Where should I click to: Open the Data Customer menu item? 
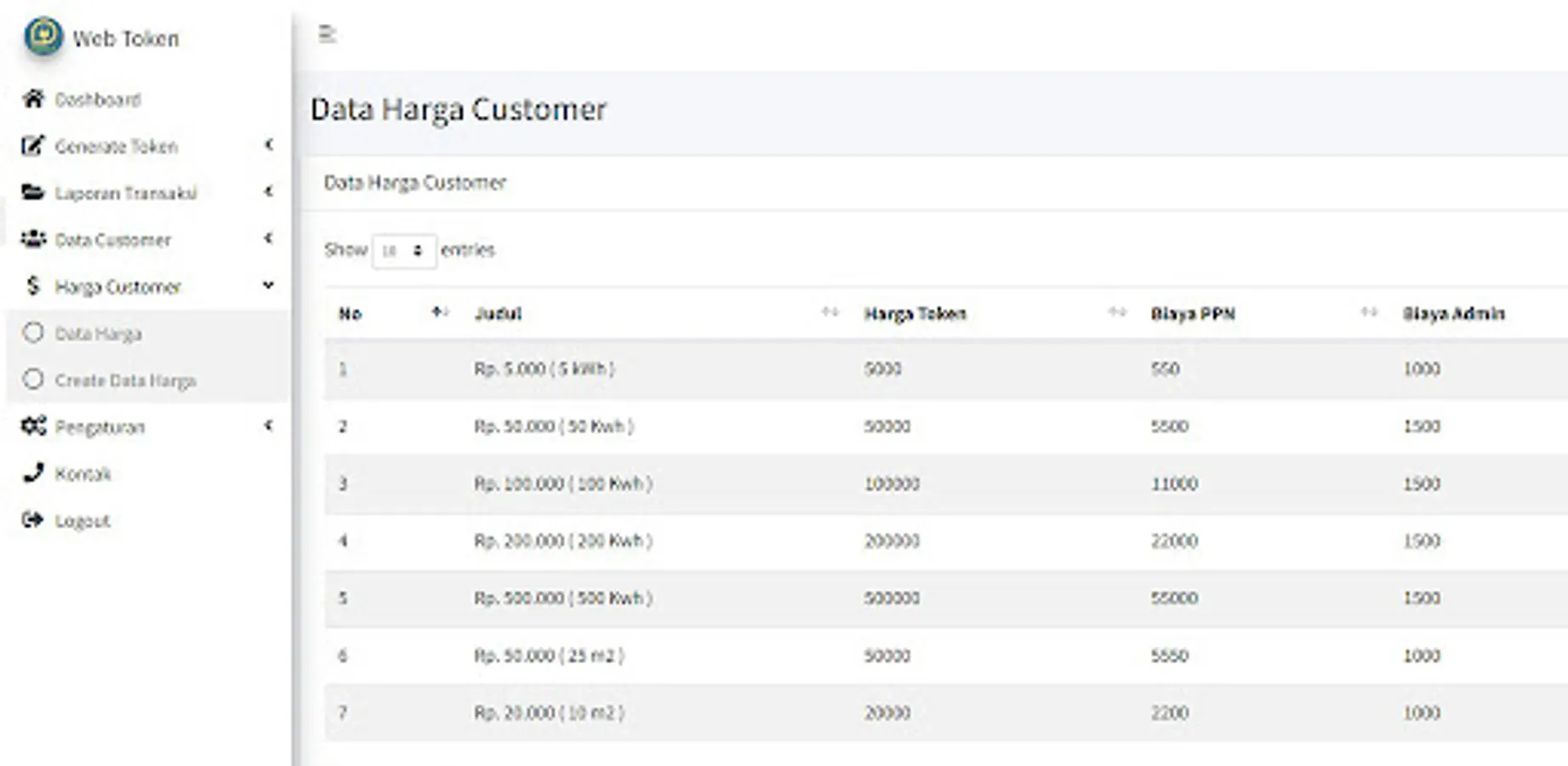[112, 240]
